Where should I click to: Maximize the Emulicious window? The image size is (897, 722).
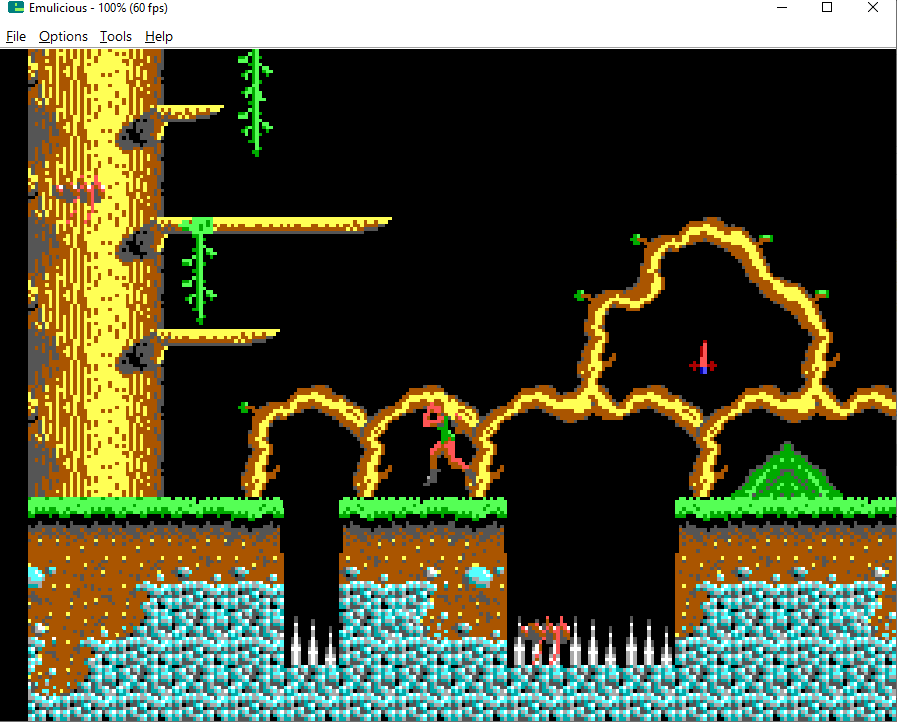click(827, 8)
